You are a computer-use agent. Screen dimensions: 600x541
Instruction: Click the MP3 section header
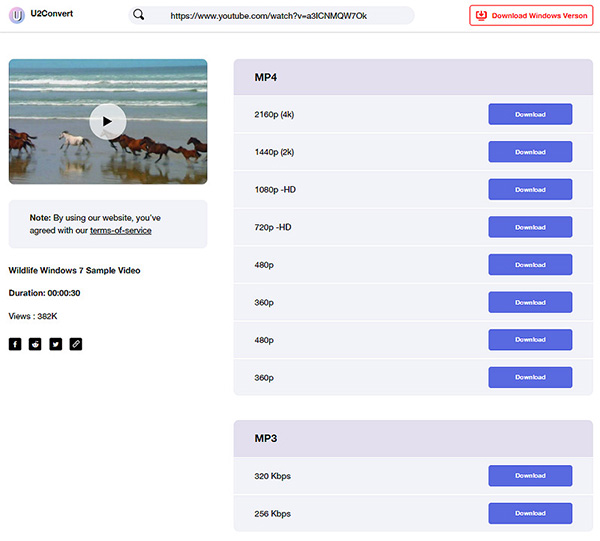coord(413,438)
